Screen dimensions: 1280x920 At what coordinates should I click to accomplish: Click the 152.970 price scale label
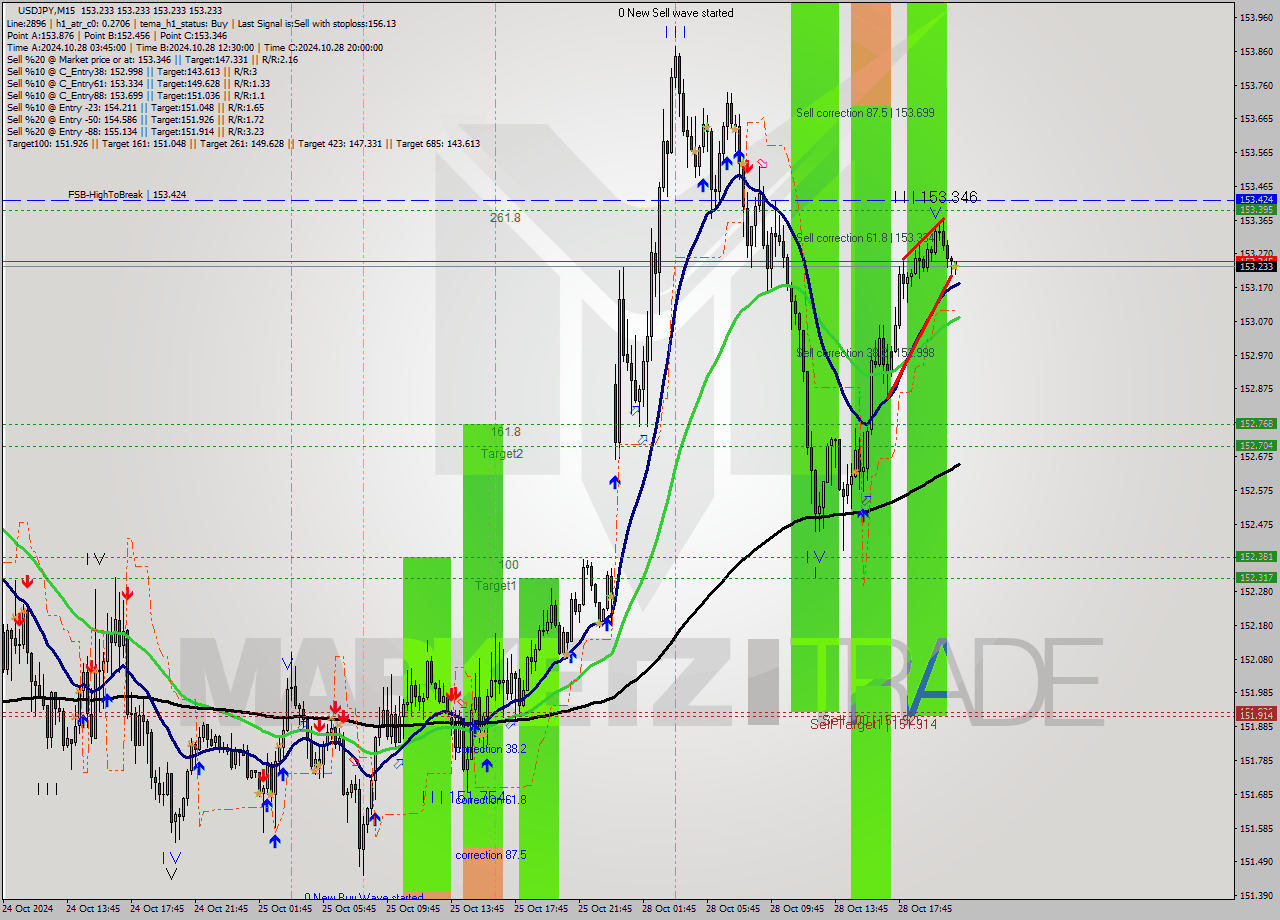[x=1256, y=355]
